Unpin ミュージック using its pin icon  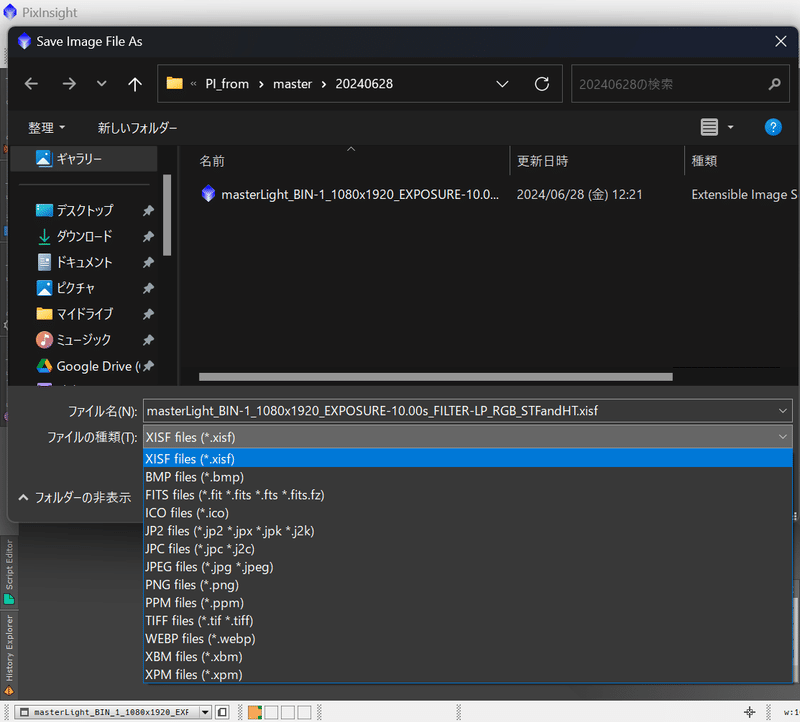click(148, 340)
